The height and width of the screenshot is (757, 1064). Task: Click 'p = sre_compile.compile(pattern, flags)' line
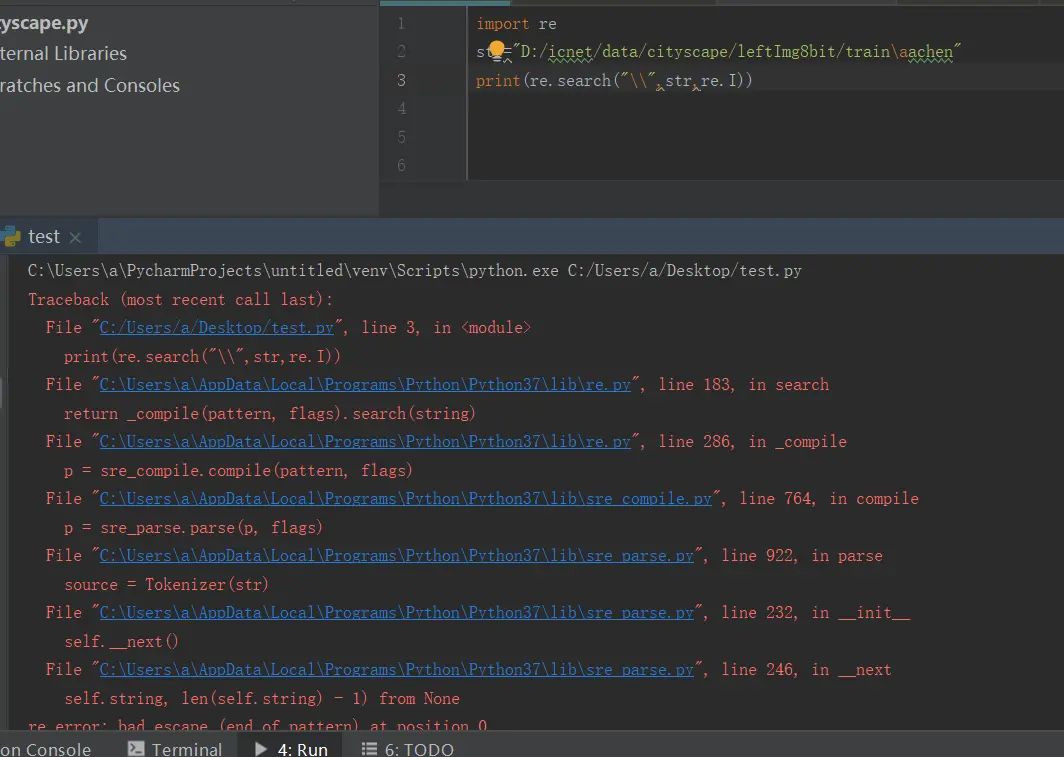click(238, 470)
